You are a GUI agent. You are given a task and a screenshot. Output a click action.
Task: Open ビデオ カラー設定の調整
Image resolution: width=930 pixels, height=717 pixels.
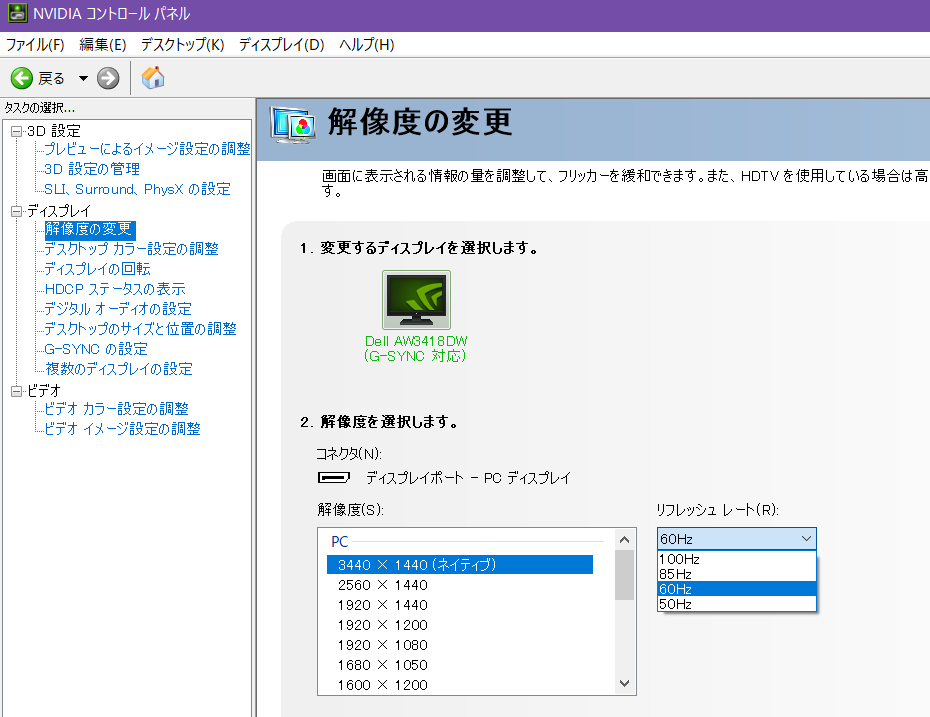117,409
